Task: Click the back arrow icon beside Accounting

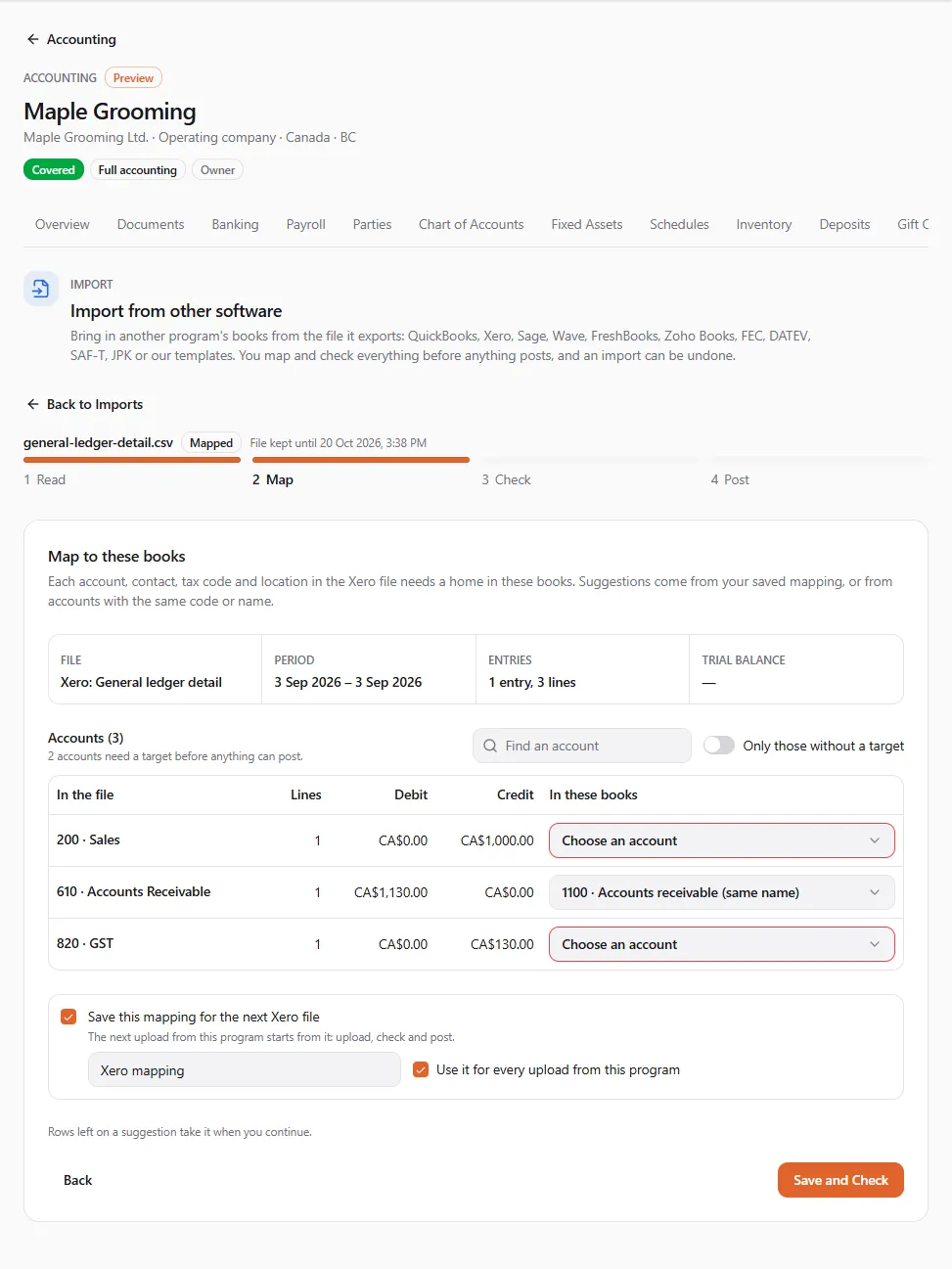Action: (33, 39)
